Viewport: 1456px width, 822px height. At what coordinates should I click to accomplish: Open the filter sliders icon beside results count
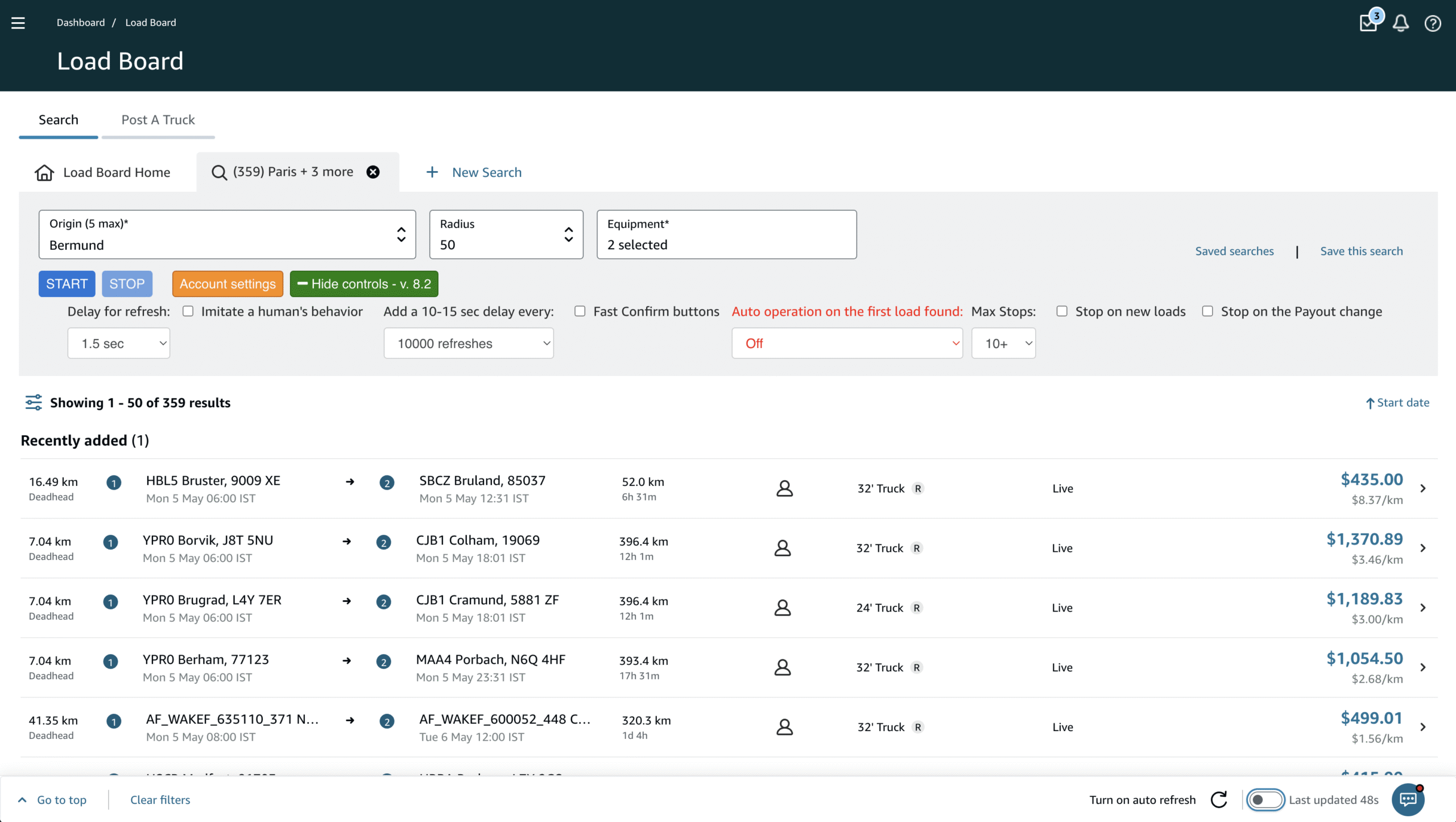[34, 402]
